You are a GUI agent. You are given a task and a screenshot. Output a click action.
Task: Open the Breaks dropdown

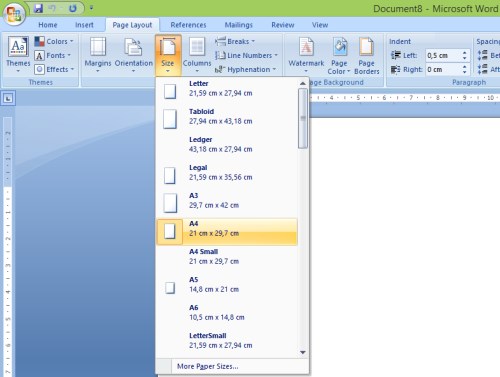click(235, 41)
